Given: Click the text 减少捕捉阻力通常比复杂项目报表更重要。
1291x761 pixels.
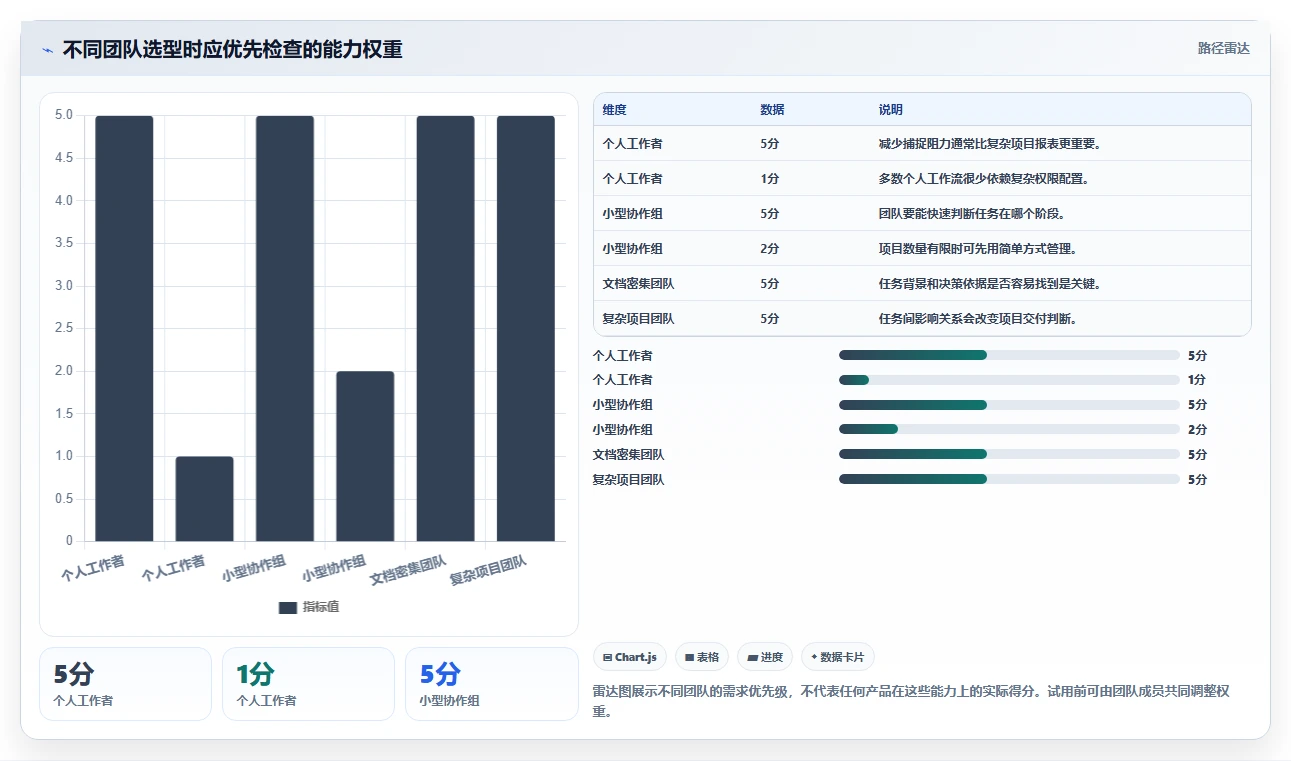Looking at the screenshot, I should (x=990, y=144).
